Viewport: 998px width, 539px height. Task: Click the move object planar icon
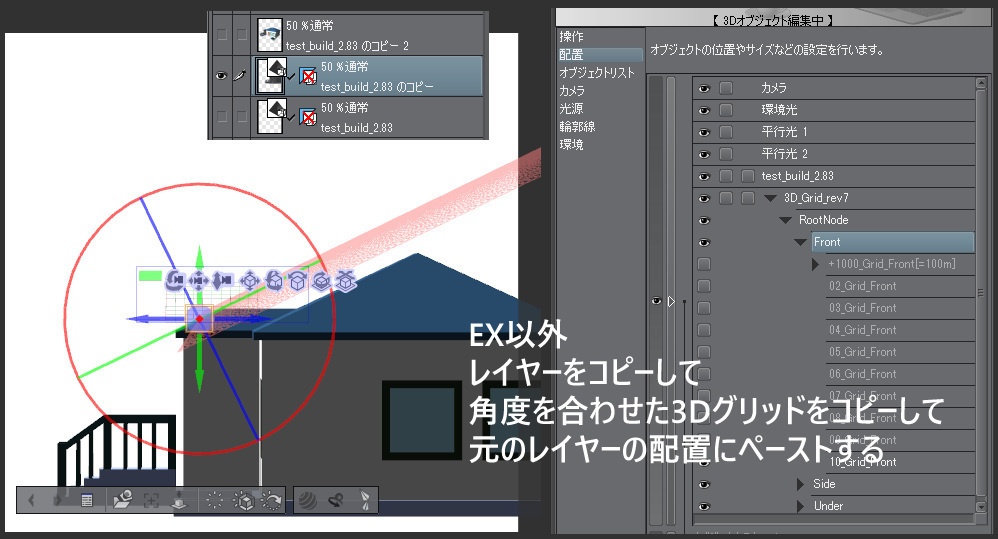250,280
